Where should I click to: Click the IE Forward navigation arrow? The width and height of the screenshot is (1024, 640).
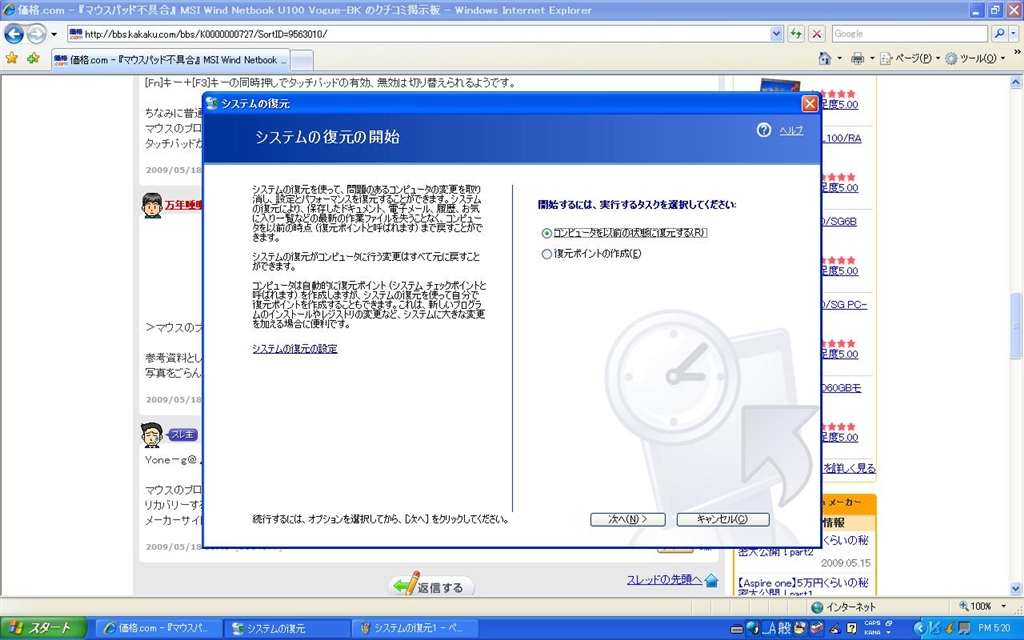pos(36,33)
